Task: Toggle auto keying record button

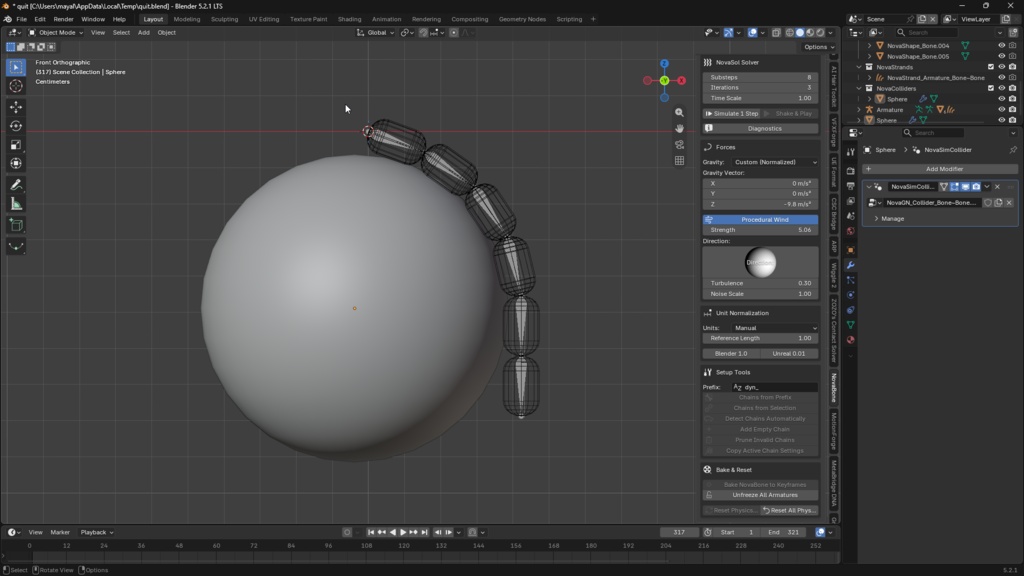Action: point(347,532)
